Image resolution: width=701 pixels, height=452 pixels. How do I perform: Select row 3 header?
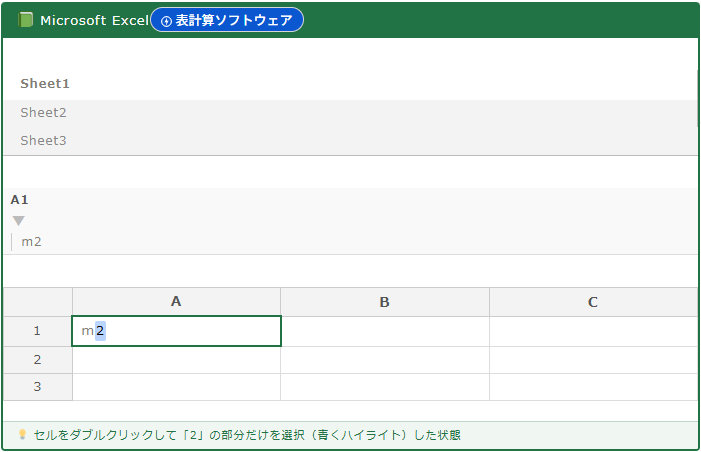(37, 387)
